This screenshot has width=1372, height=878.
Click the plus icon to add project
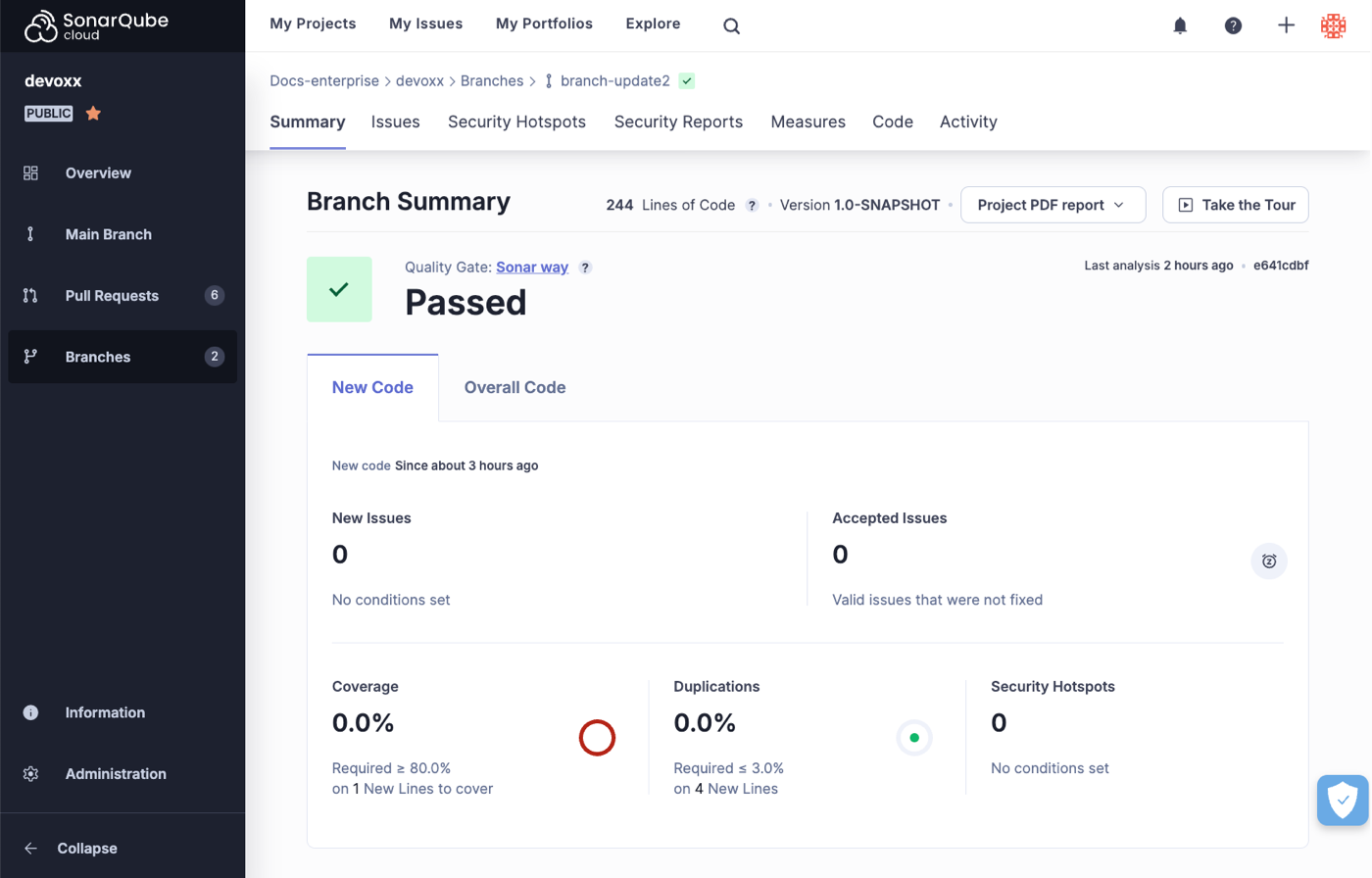(x=1286, y=26)
